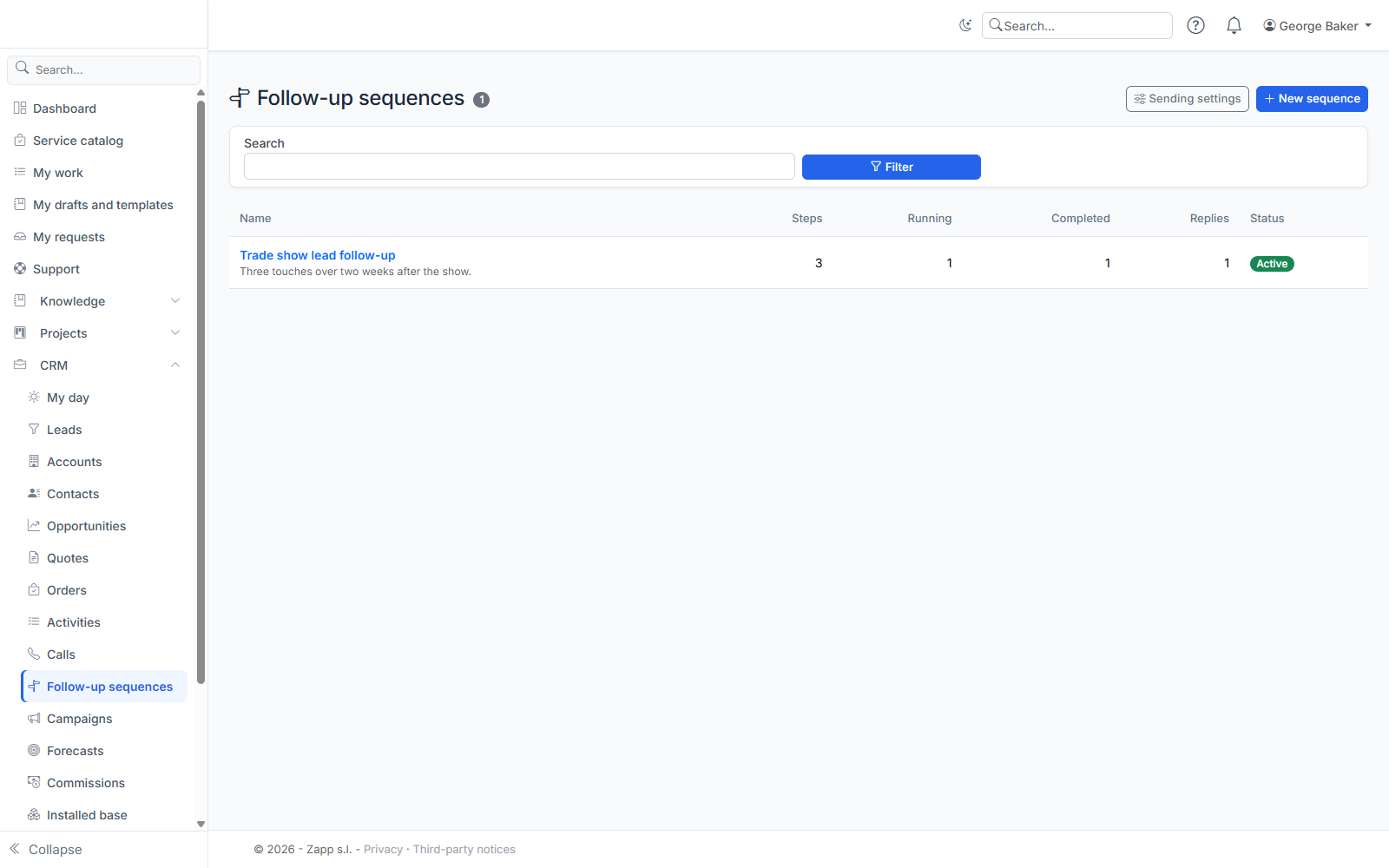Click the Name column header
The height and width of the screenshot is (868, 1389).
coord(255,219)
